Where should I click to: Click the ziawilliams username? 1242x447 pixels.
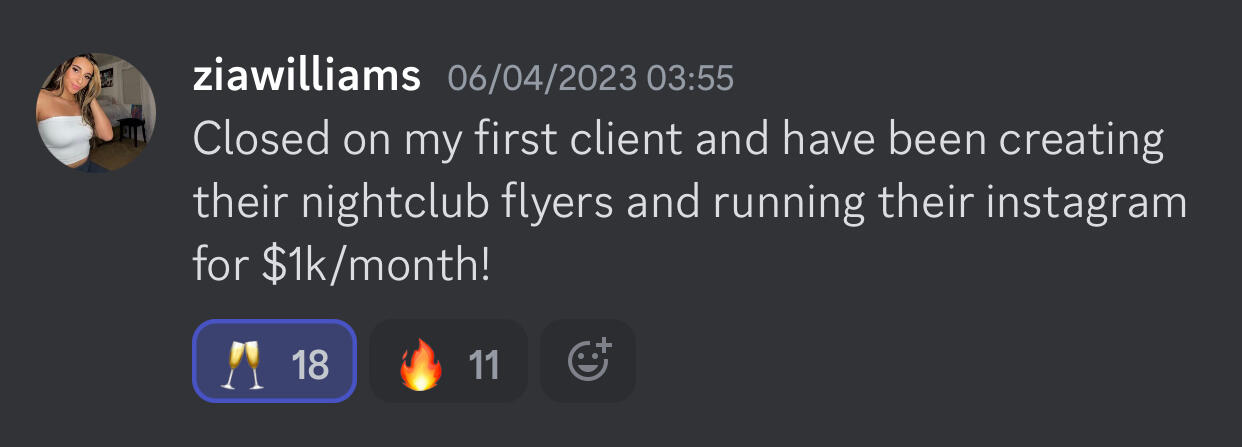point(306,77)
